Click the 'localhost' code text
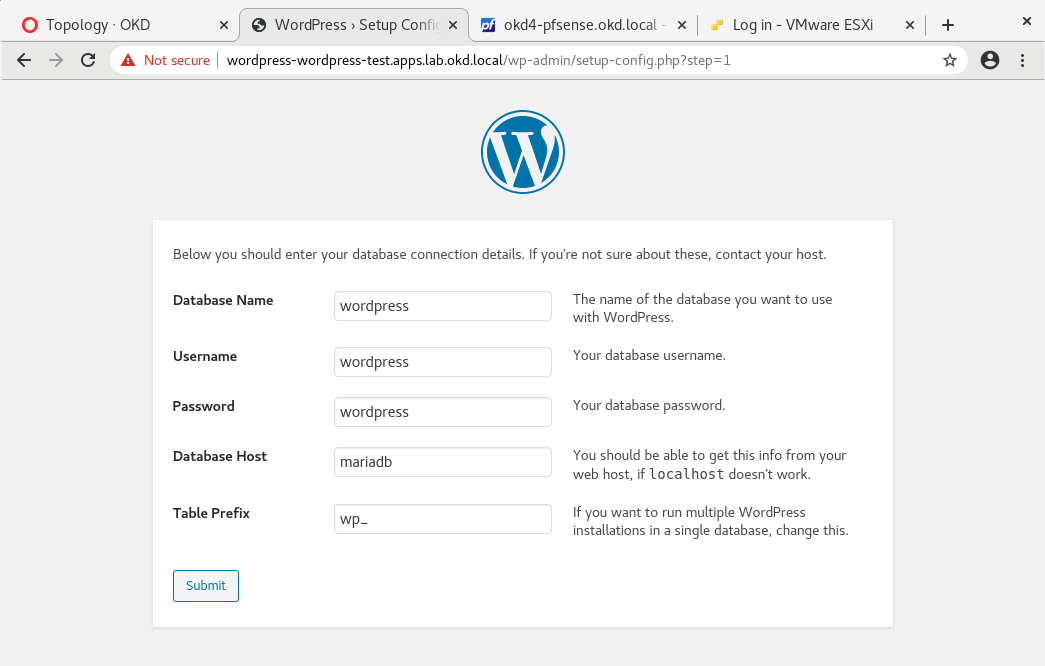This screenshot has height=666, width=1045. pyautogui.click(x=686, y=475)
